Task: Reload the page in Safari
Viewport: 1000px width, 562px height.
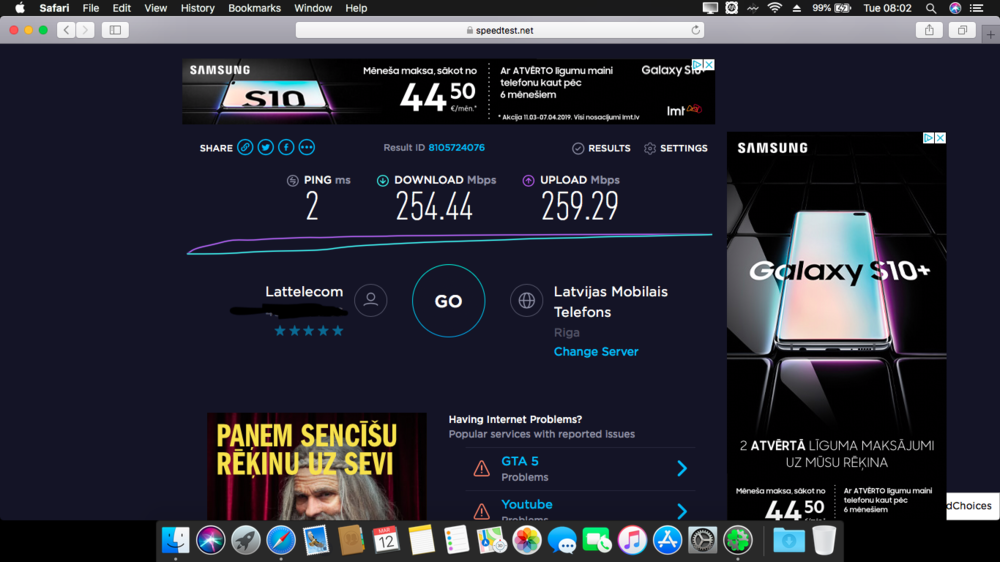Action: [x=696, y=30]
